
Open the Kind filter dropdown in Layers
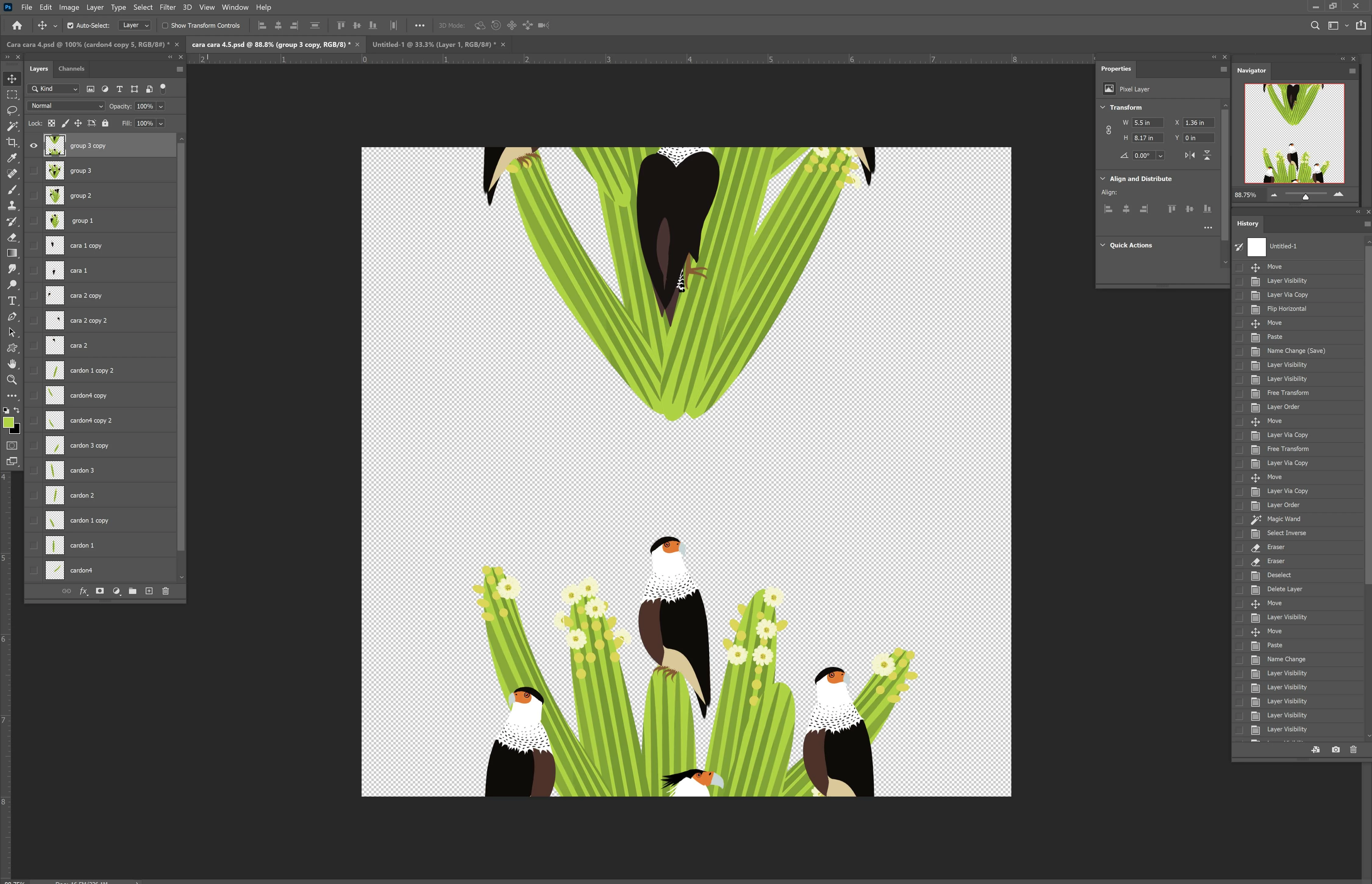point(53,89)
